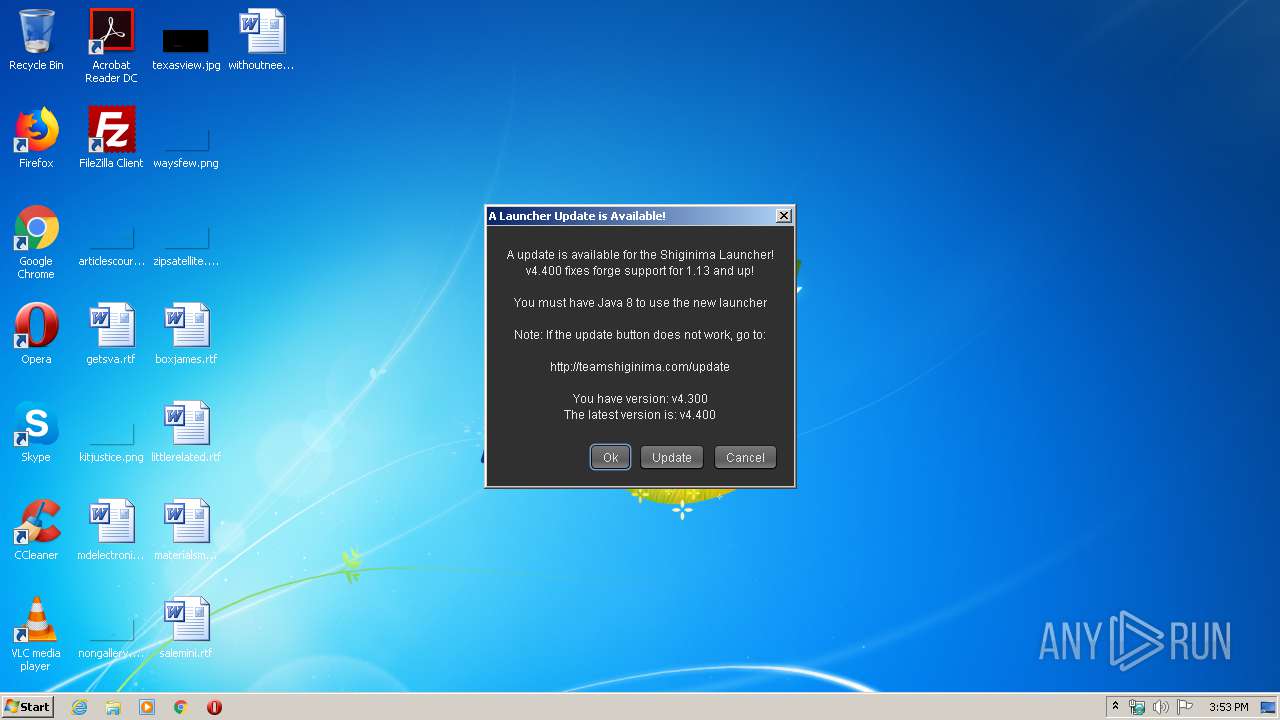The image size is (1280, 720).
Task: Open the Windows Start menu
Action: coord(28,706)
